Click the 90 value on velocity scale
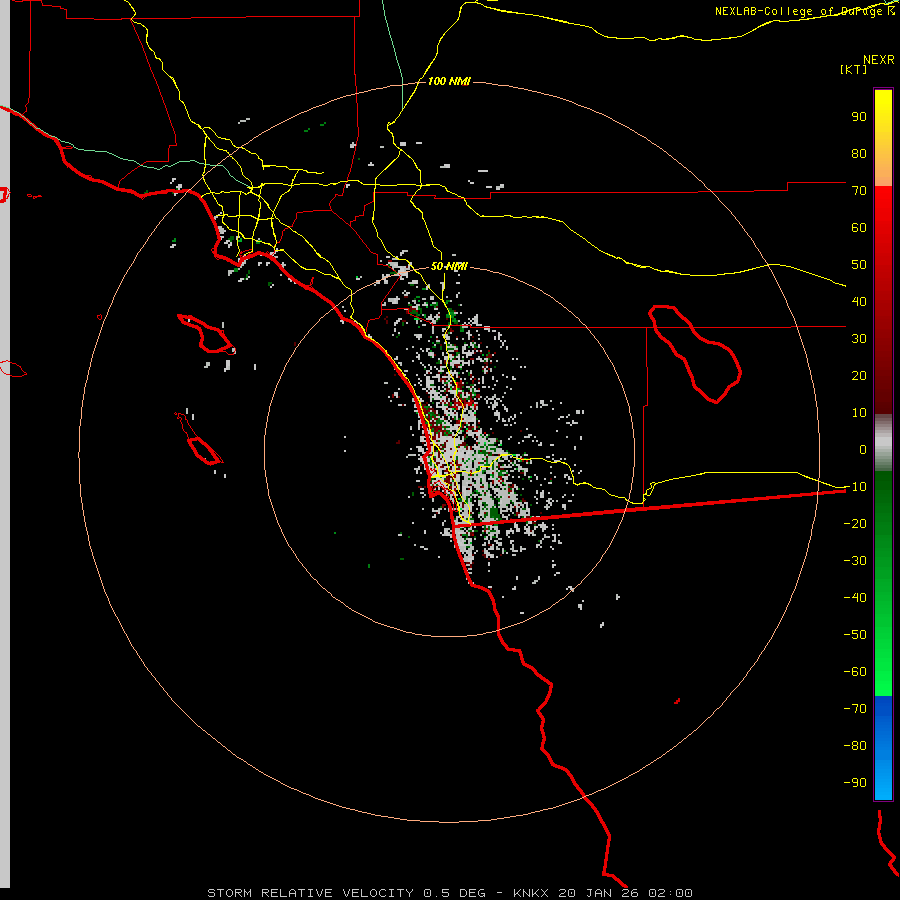The image size is (900, 900). pos(859,117)
